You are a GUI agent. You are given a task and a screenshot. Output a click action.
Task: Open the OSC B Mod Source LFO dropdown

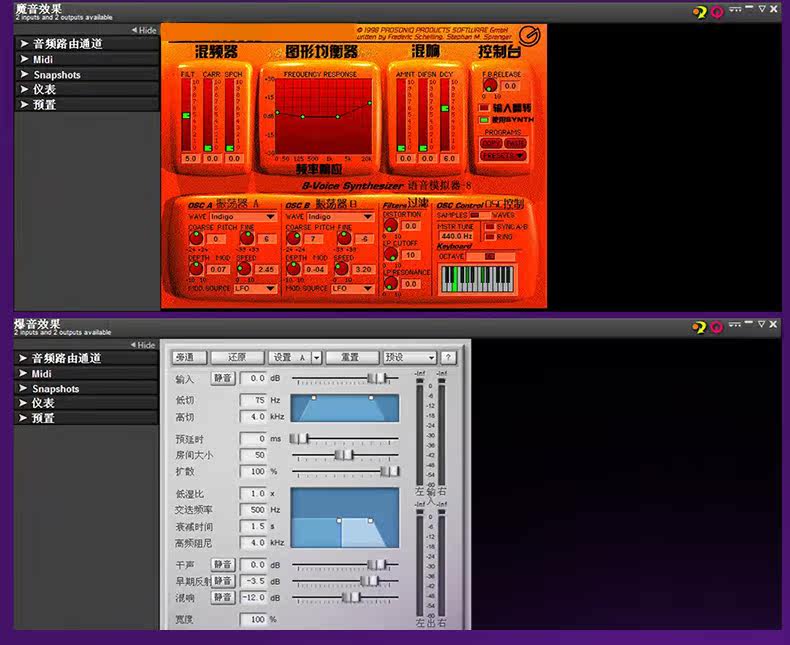coord(352,288)
